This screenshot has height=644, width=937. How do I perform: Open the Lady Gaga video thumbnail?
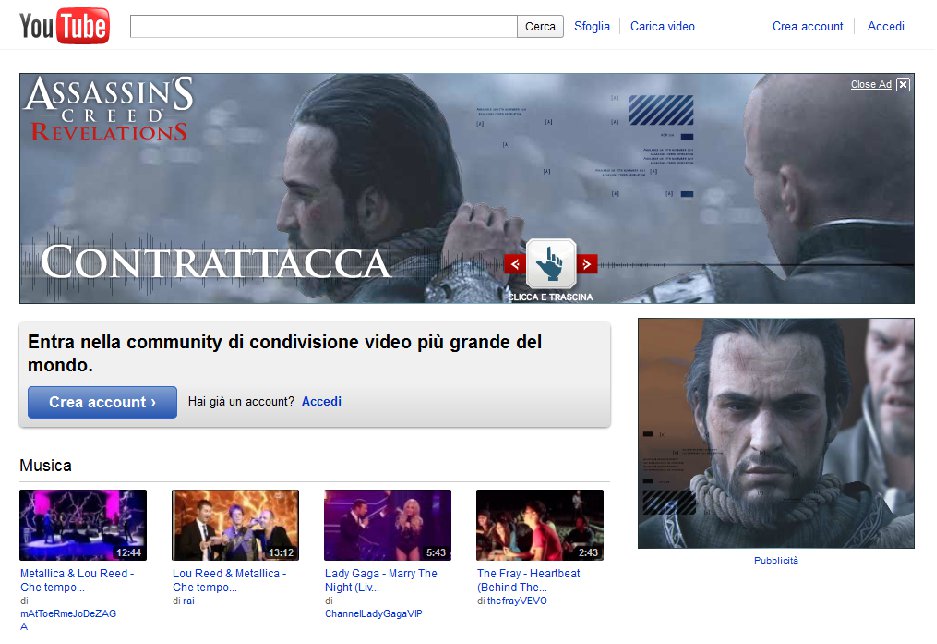[387, 525]
